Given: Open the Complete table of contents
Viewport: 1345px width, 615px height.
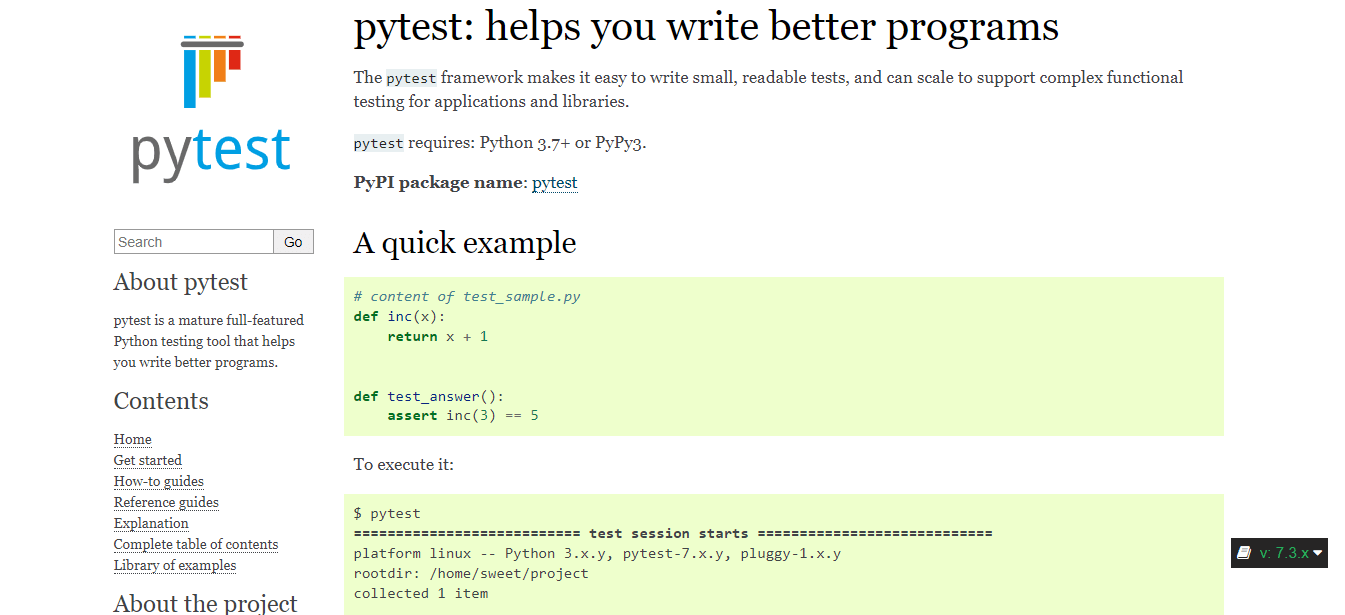Looking at the screenshot, I should point(195,544).
